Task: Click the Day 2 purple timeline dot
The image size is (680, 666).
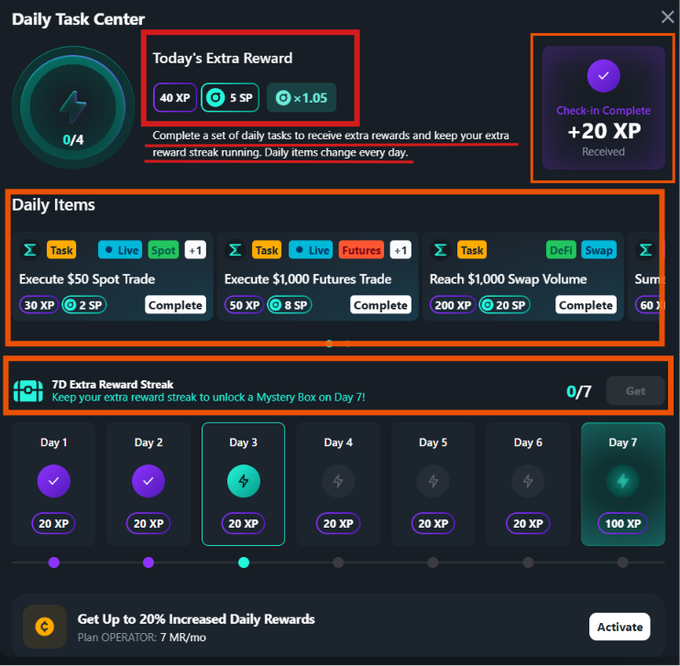Action: coord(148,562)
